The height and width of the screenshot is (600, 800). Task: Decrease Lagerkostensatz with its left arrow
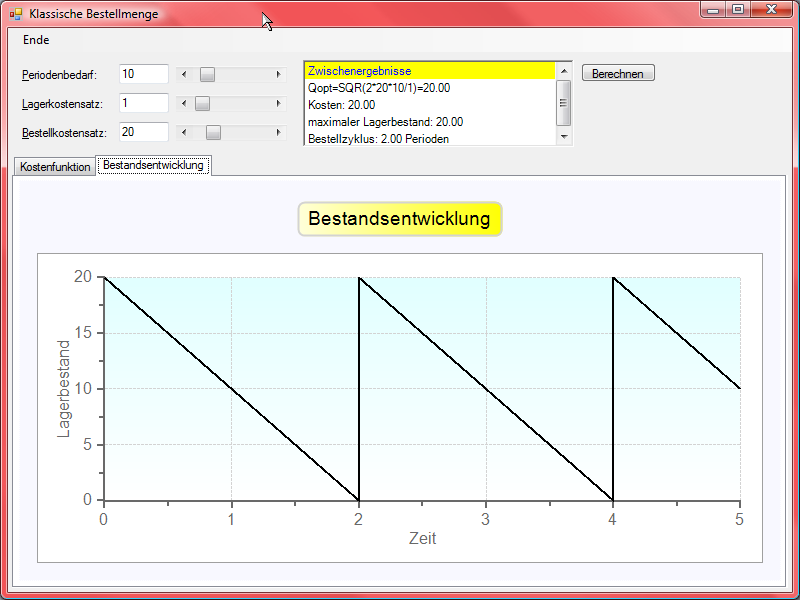pos(181,103)
